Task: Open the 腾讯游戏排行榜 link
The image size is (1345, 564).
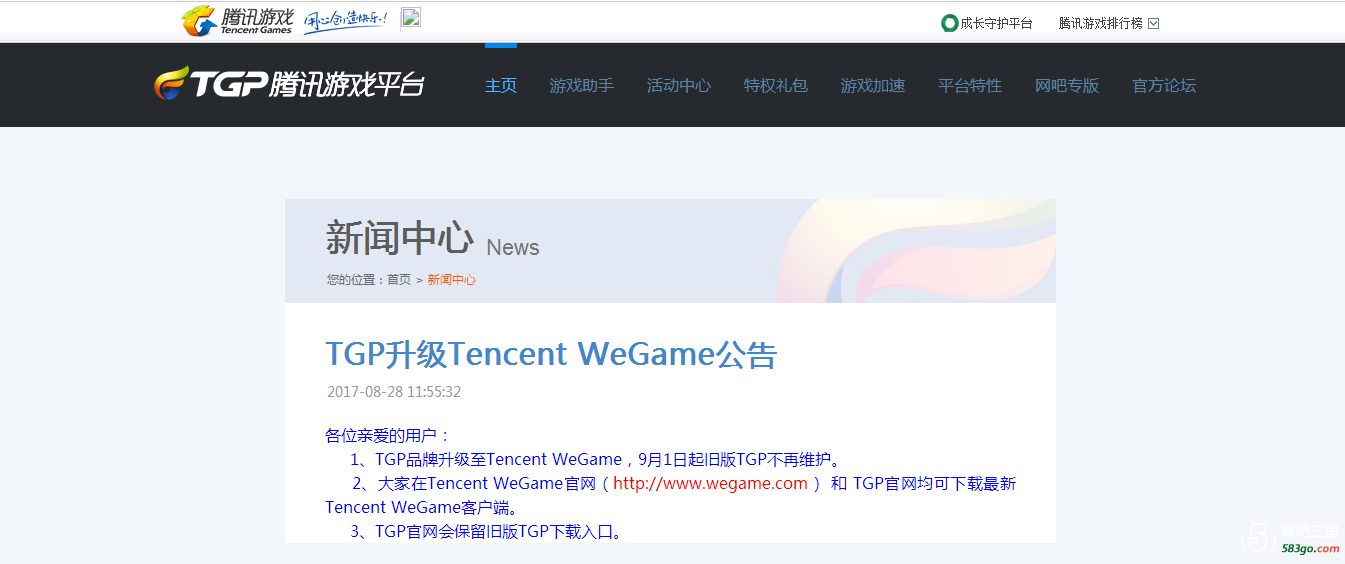Action: coord(1100,23)
